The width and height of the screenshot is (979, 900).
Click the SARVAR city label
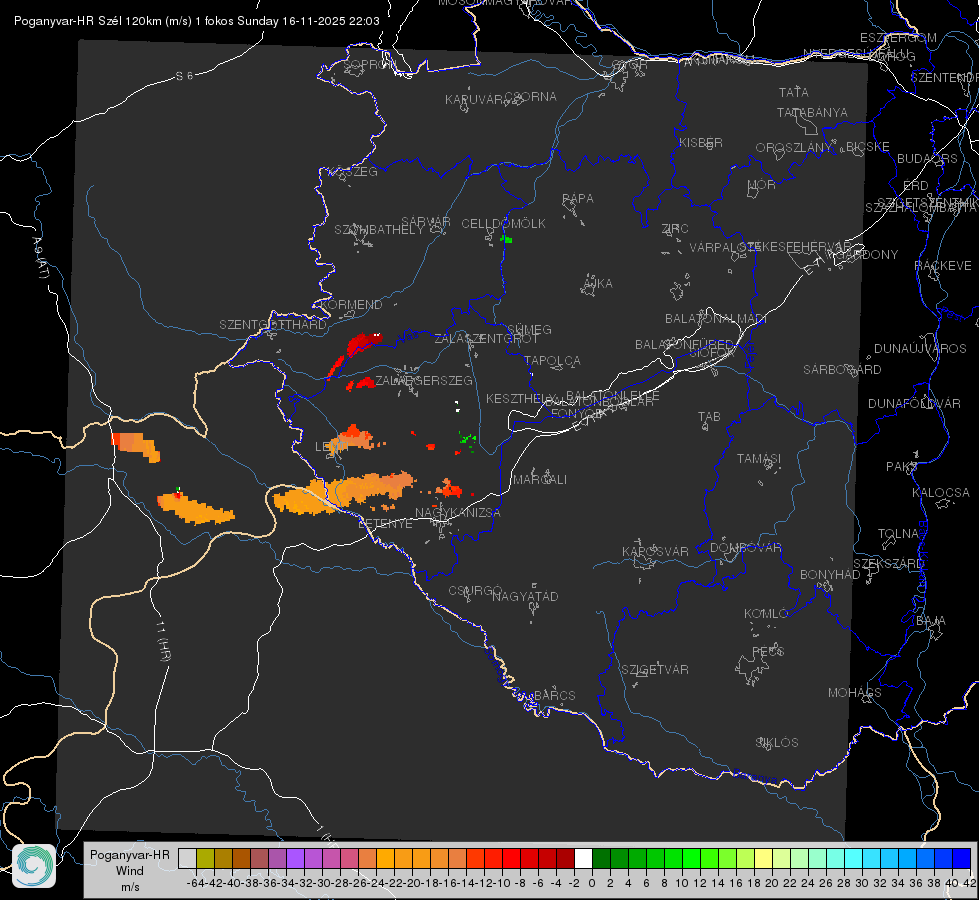tap(426, 221)
